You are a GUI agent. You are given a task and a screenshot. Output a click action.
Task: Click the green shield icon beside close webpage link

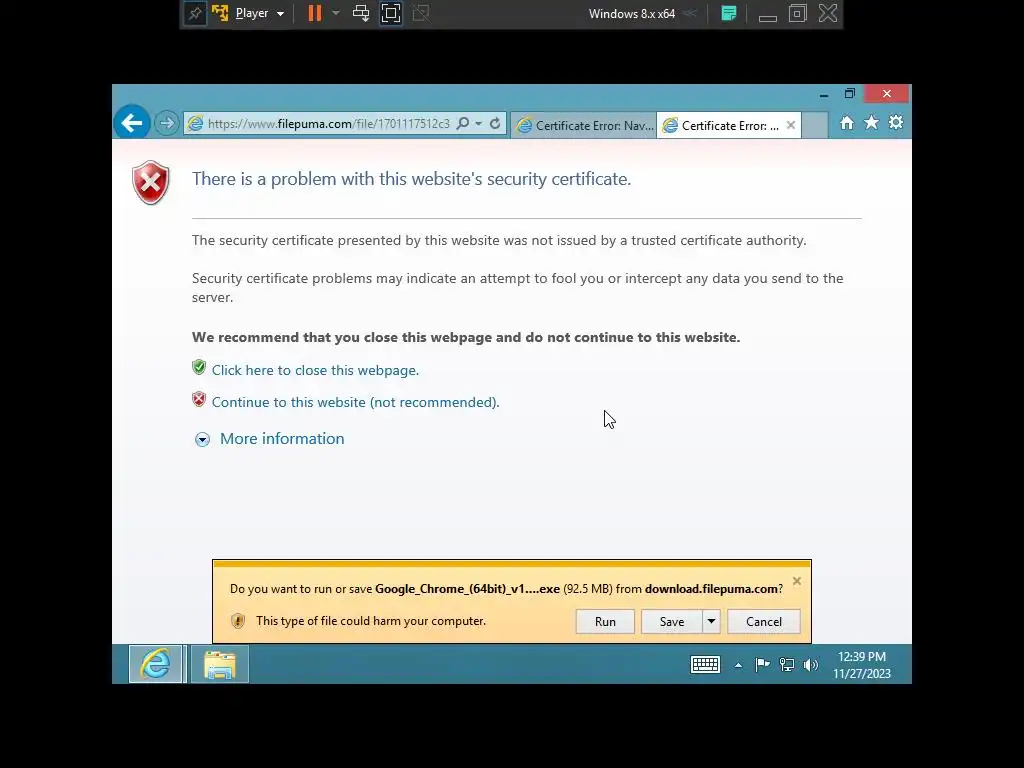point(199,367)
